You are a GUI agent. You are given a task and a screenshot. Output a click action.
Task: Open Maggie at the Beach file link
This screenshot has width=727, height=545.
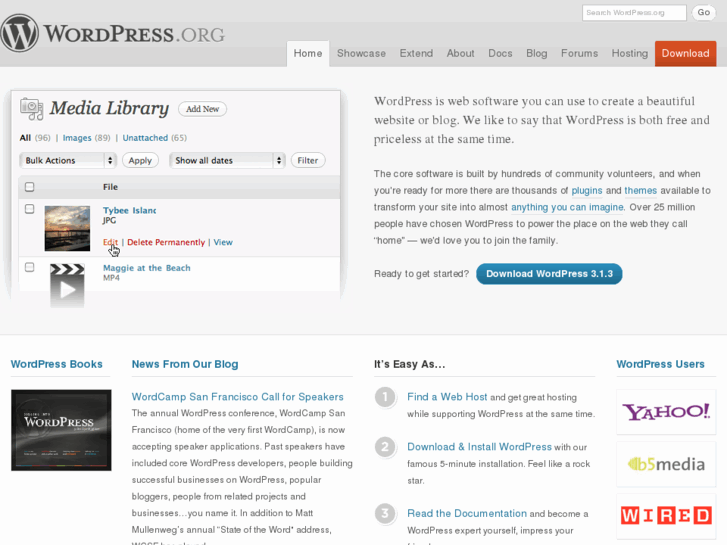[x=147, y=268]
